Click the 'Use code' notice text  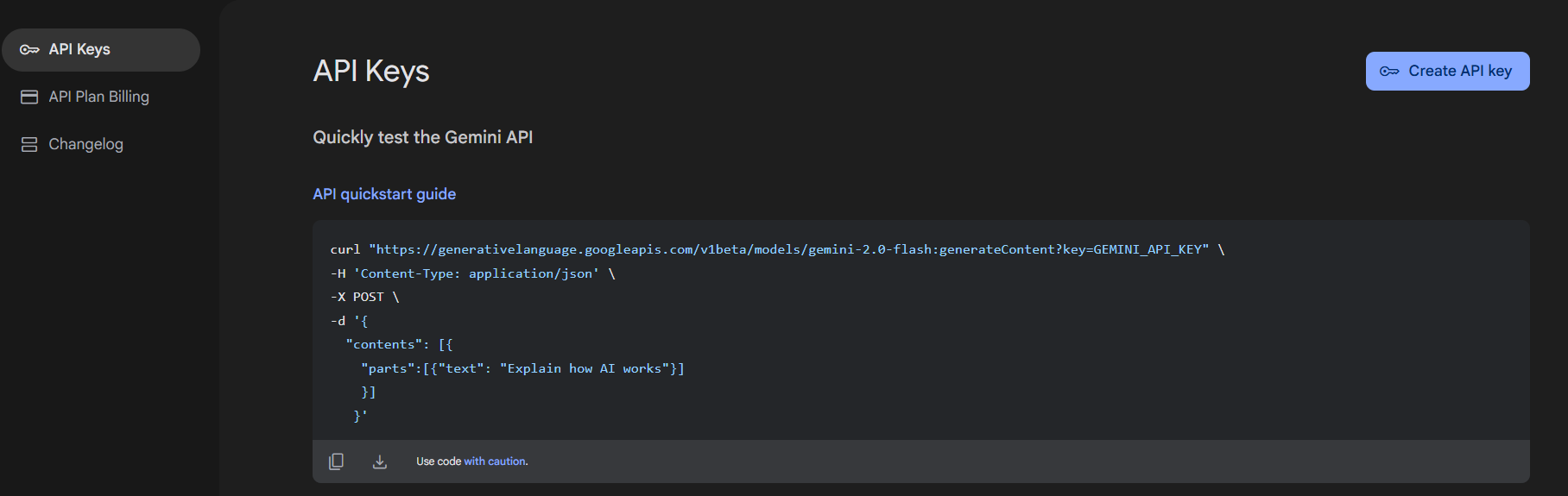(439, 461)
